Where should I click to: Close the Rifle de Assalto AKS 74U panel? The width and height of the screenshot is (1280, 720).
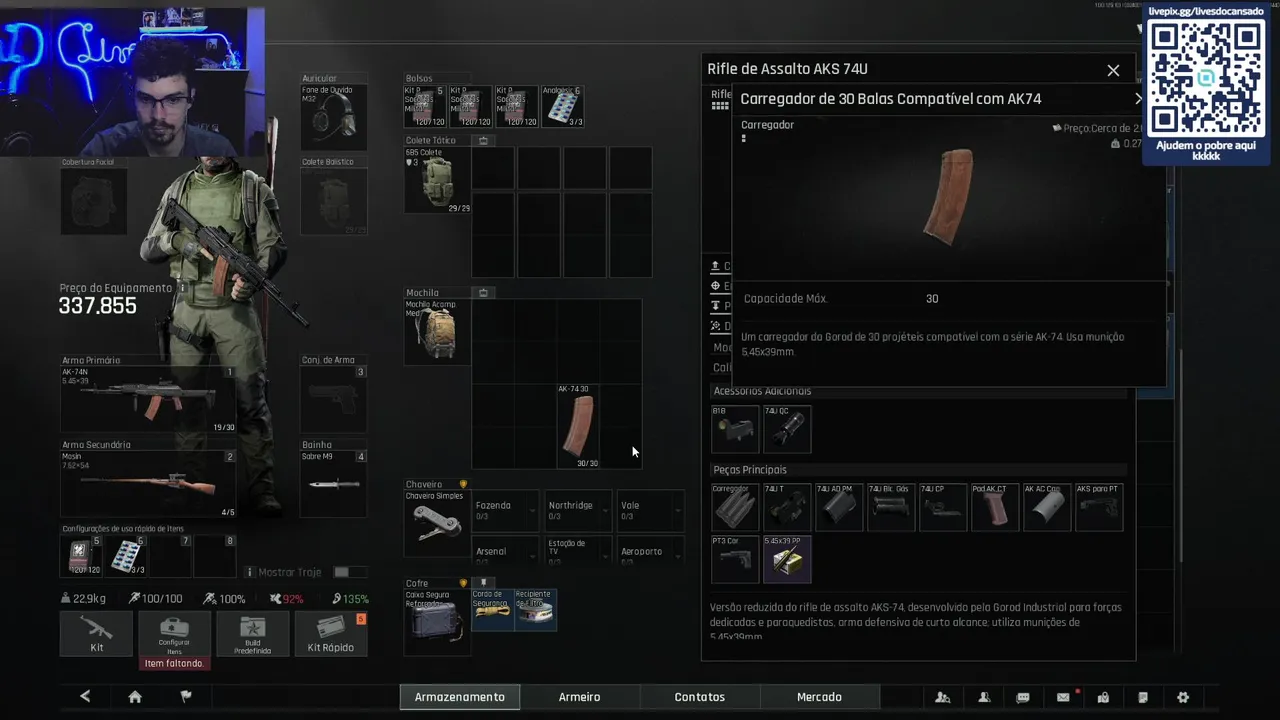[x=1113, y=70]
